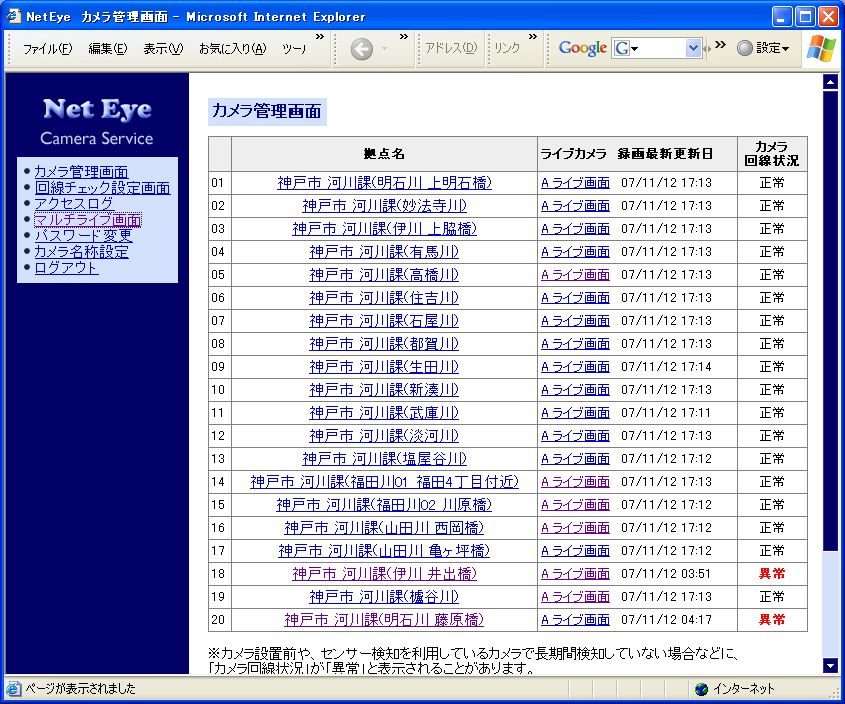Image resolution: width=845 pixels, height=704 pixels.
Task: Click the ログアウト link in sidebar
Action: click(66, 268)
